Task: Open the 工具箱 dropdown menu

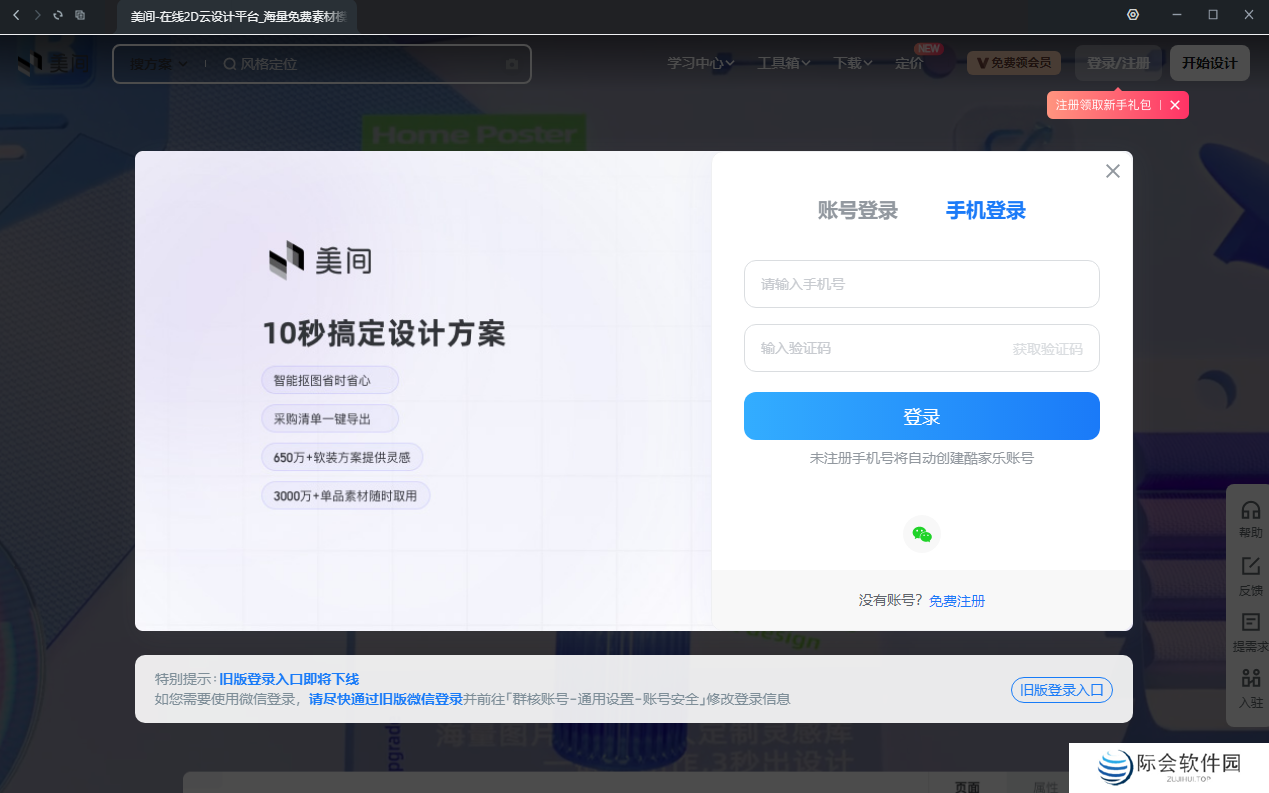Action: pos(783,62)
